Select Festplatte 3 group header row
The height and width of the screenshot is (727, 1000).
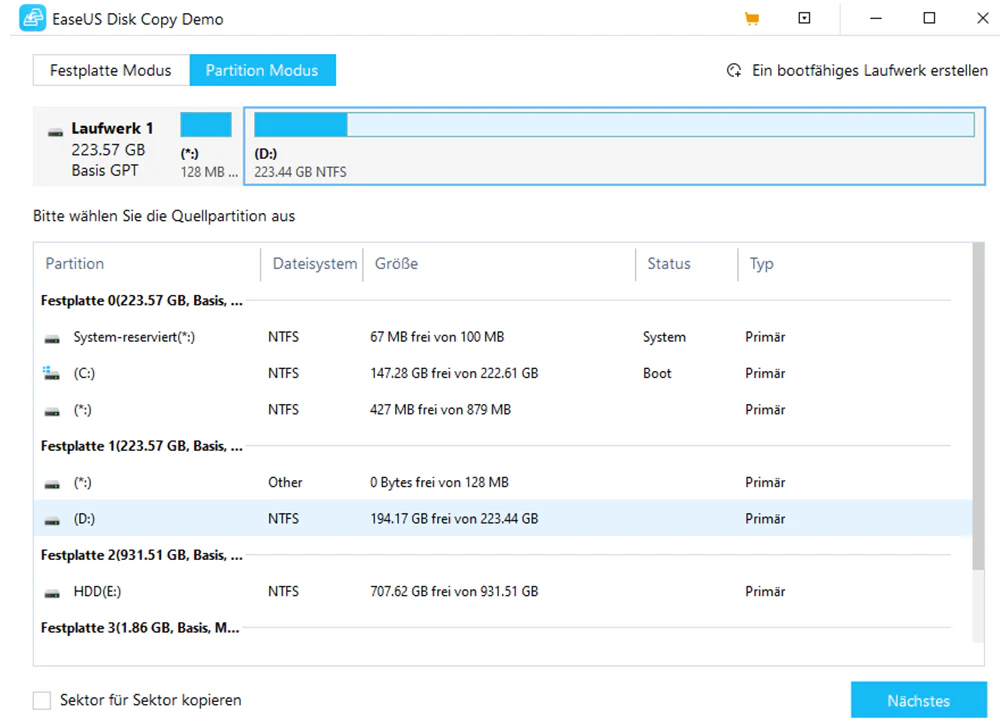click(496, 628)
